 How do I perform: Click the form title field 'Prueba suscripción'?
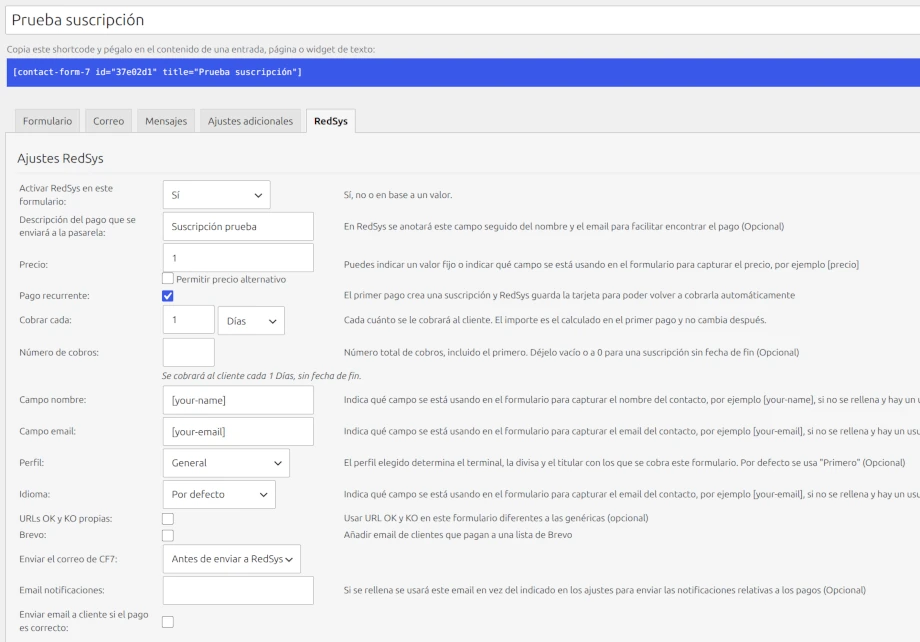(x=463, y=20)
